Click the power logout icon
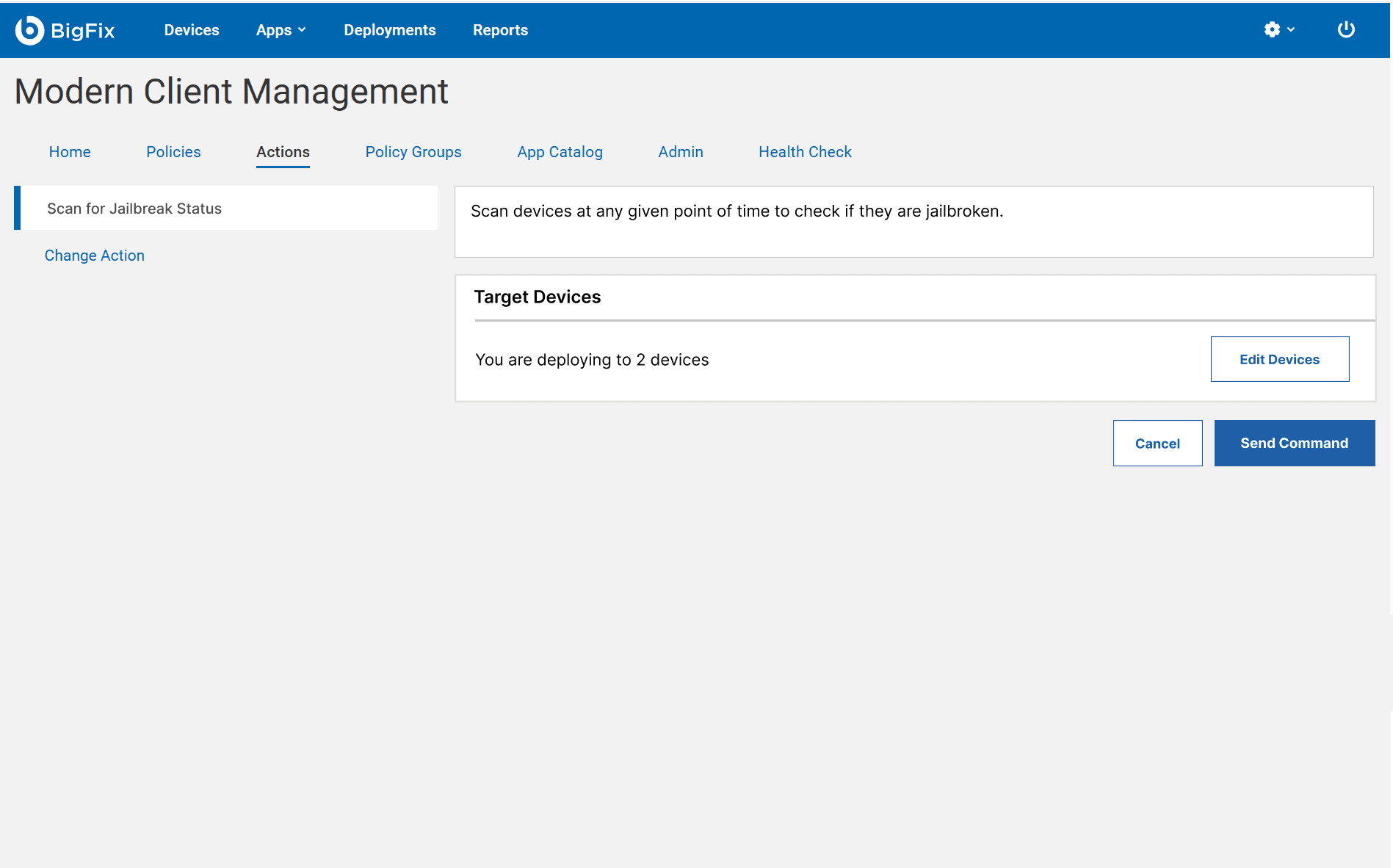This screenshot has width=1393, height=868. coord(1346,29)
